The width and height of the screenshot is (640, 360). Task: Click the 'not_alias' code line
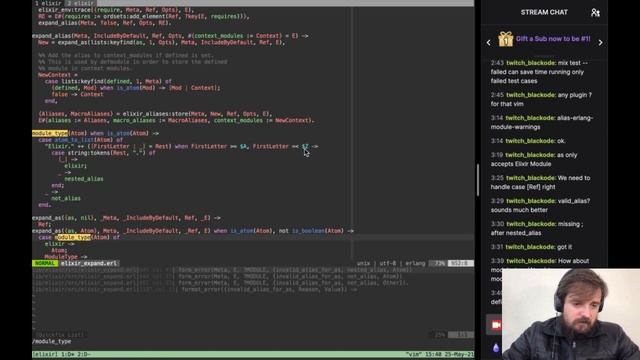pos(66,198)
